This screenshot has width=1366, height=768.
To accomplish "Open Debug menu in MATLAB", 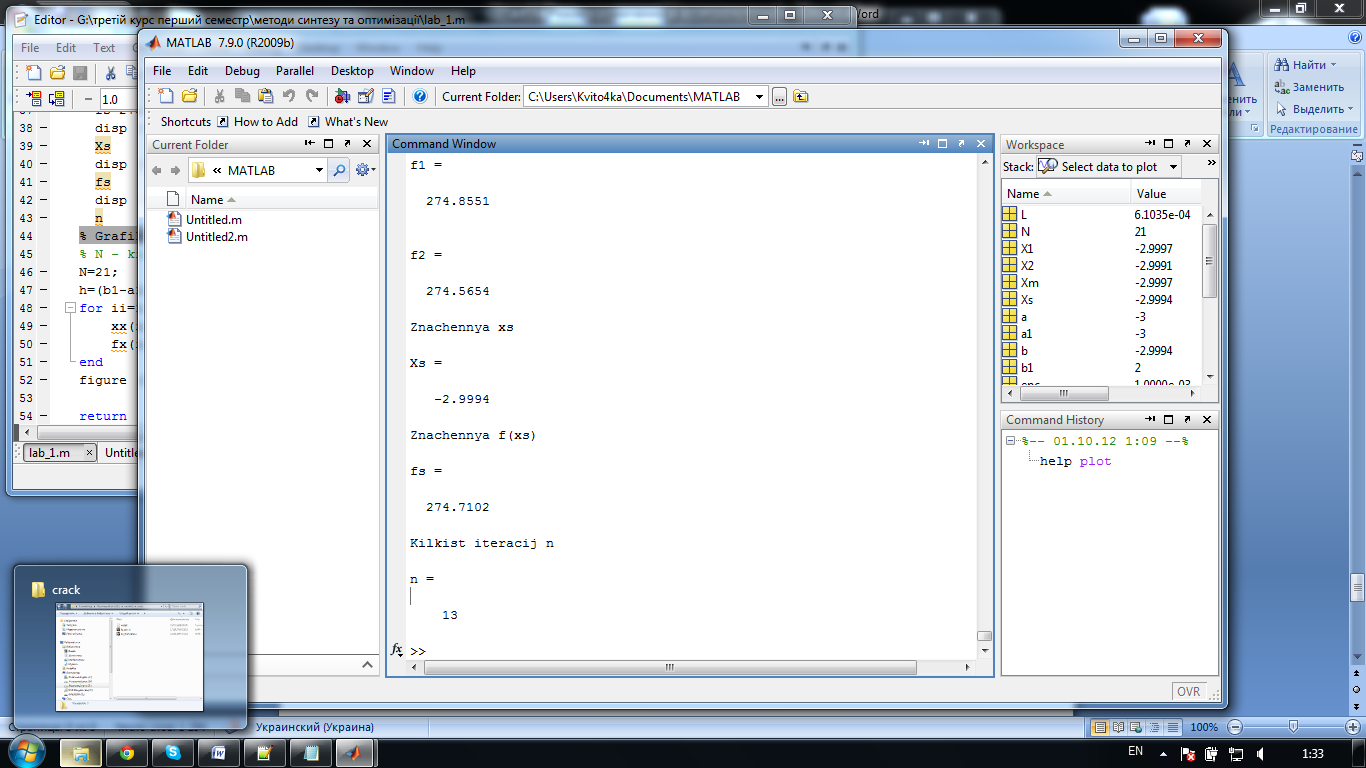I will (x=242, y=71).
